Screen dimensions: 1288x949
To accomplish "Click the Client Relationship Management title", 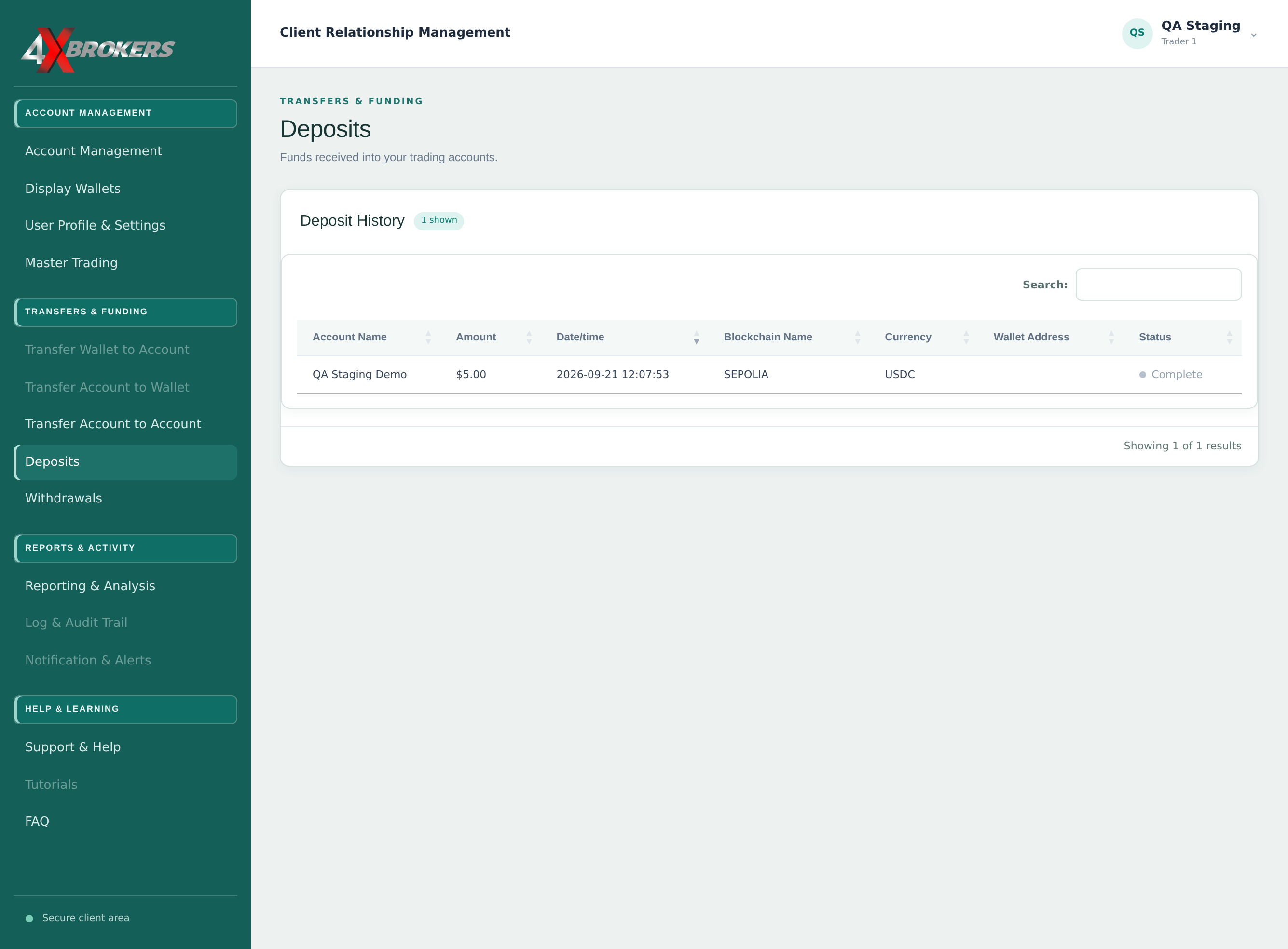I will tap(395, 33).
